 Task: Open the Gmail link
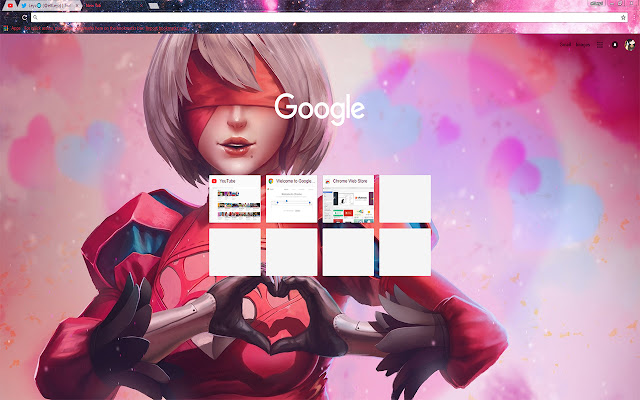pyautogui.click(x=565, y=44)
